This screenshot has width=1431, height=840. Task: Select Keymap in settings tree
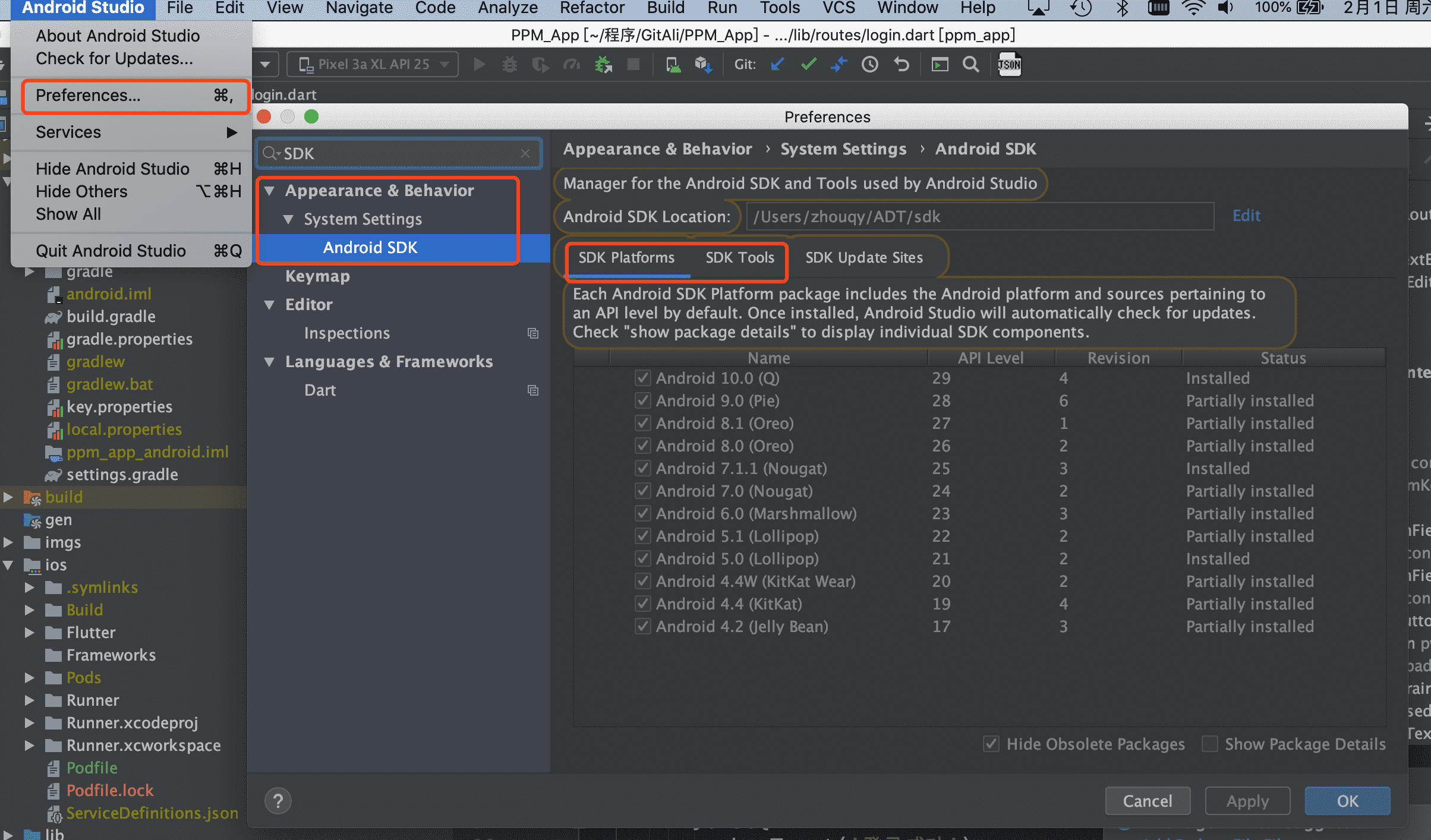click(317, 276)
